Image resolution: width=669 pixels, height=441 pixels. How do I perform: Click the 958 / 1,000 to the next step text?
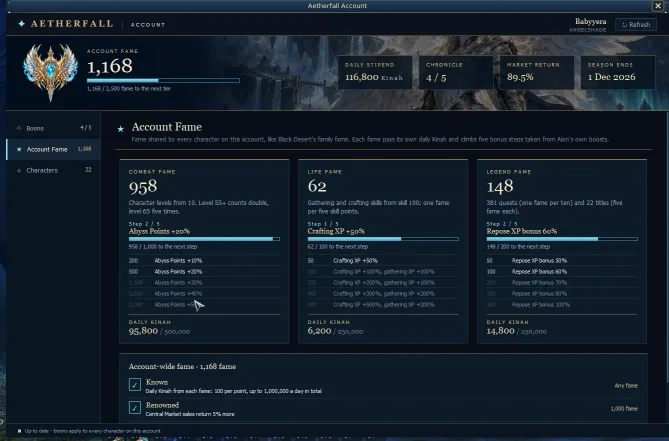[x=163, y=247]
